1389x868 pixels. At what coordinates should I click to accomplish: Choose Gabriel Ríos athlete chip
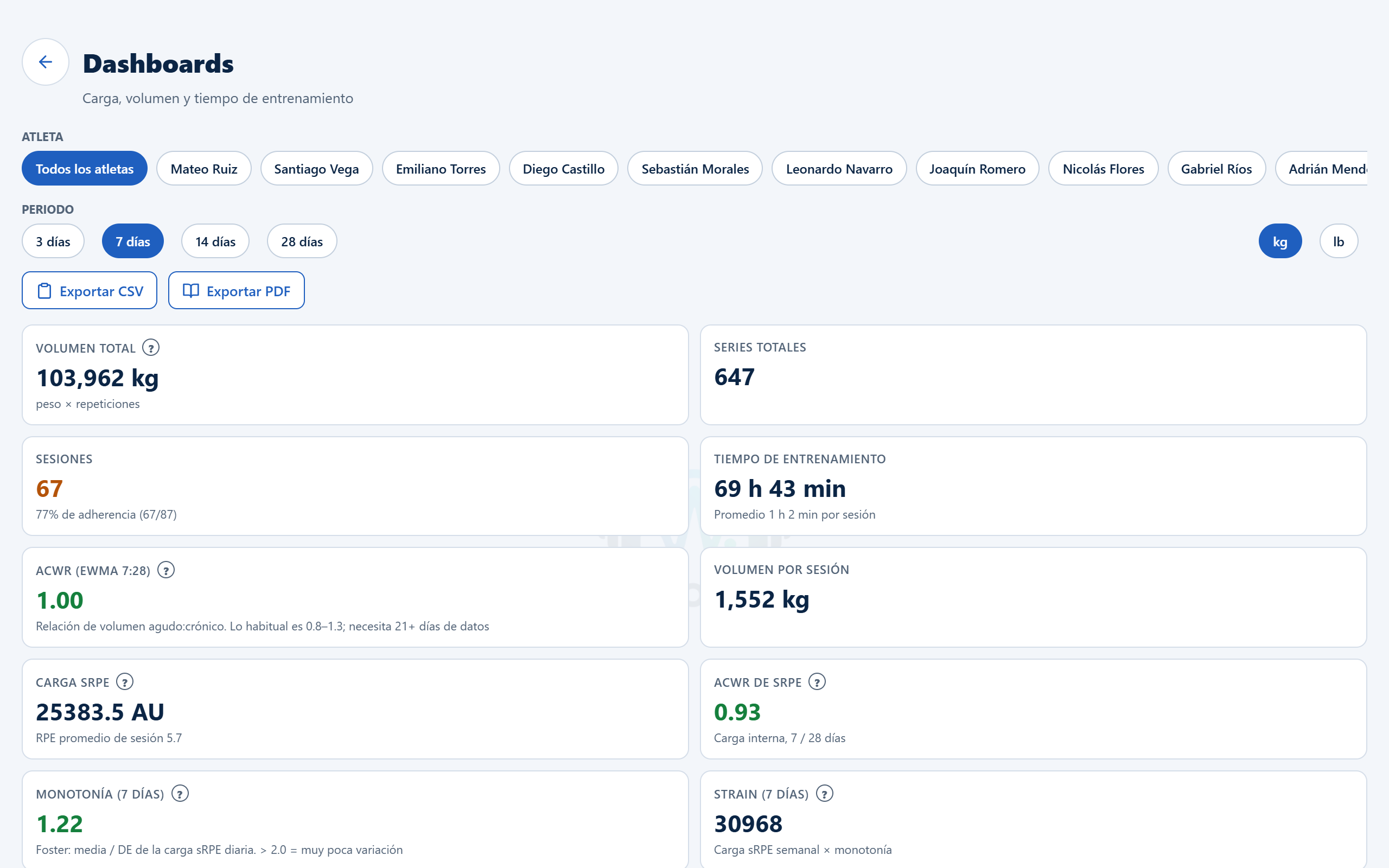click(x=1216, y=169)
